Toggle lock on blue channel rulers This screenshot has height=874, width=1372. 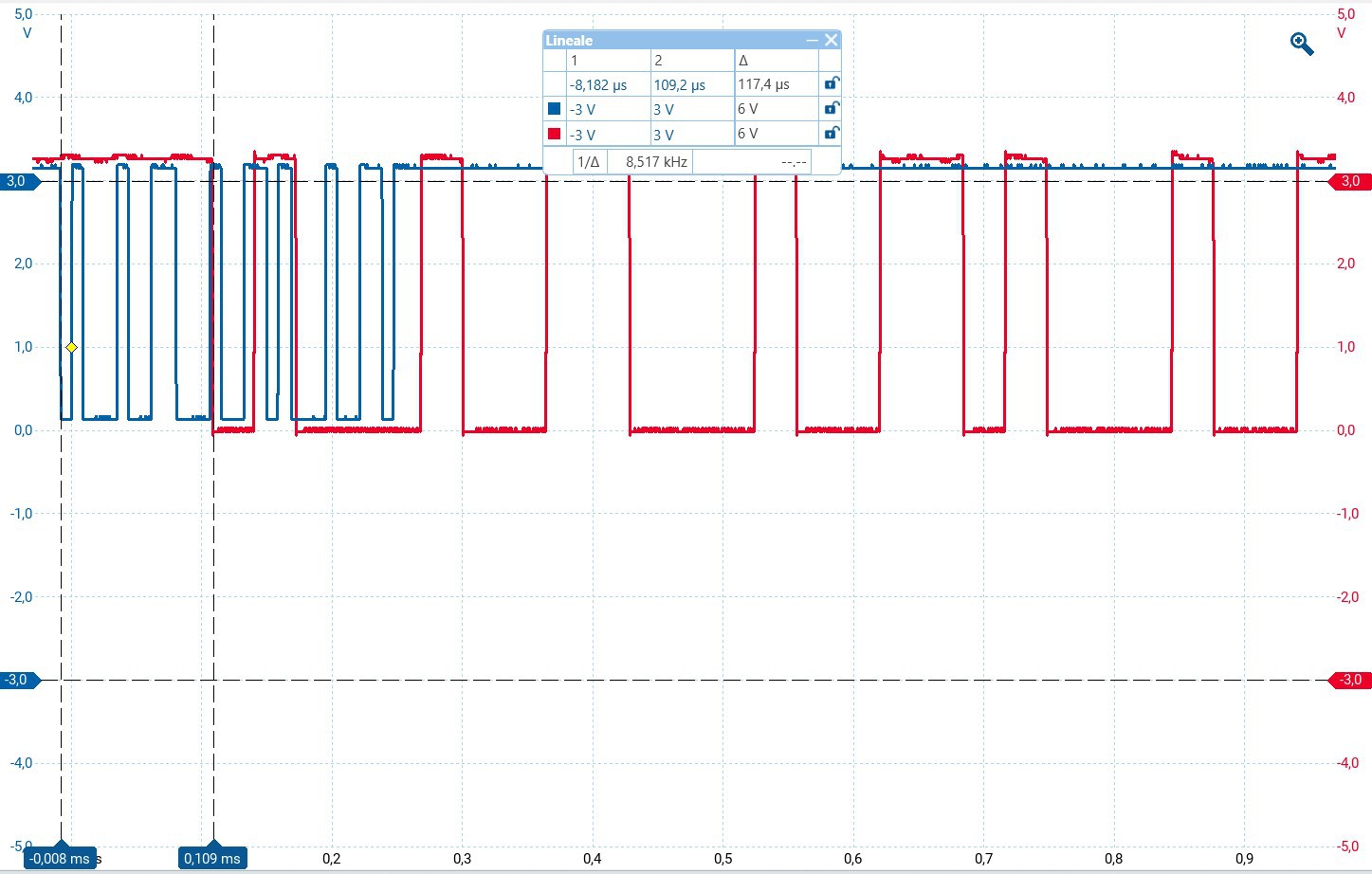click(x=831, y=108)
